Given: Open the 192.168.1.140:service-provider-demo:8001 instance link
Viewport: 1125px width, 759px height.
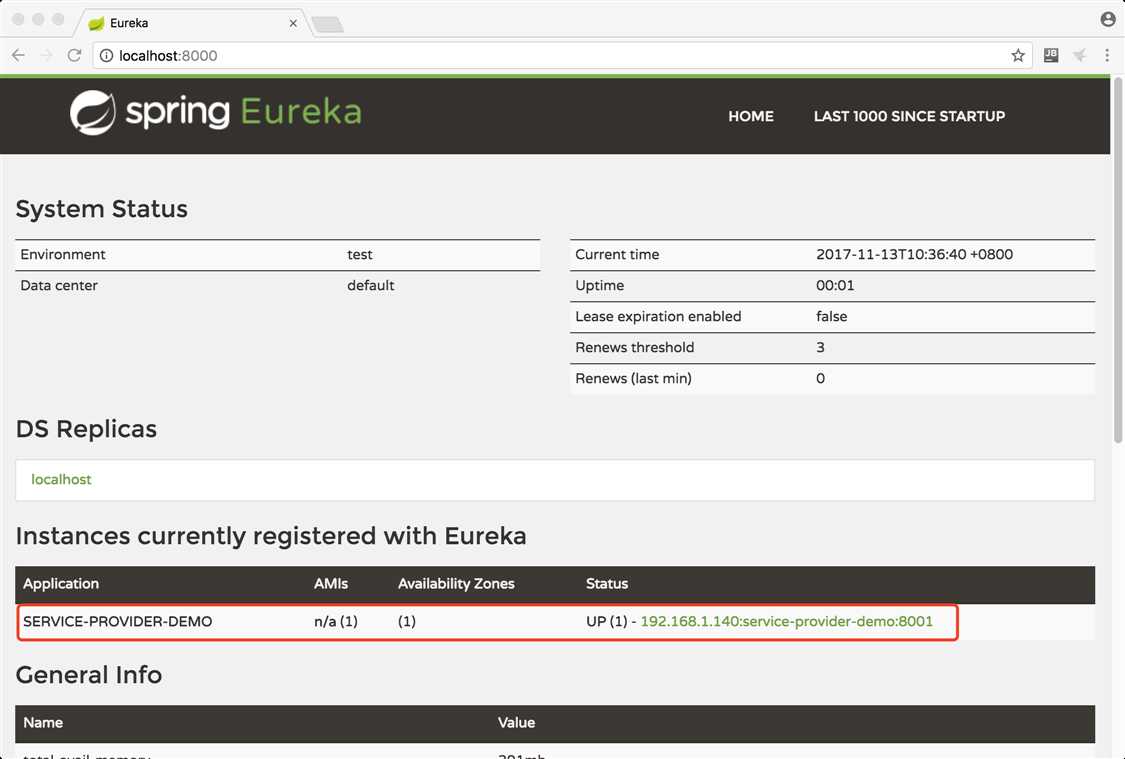Looking at the screenshot, I should click(x=786, y=621).
